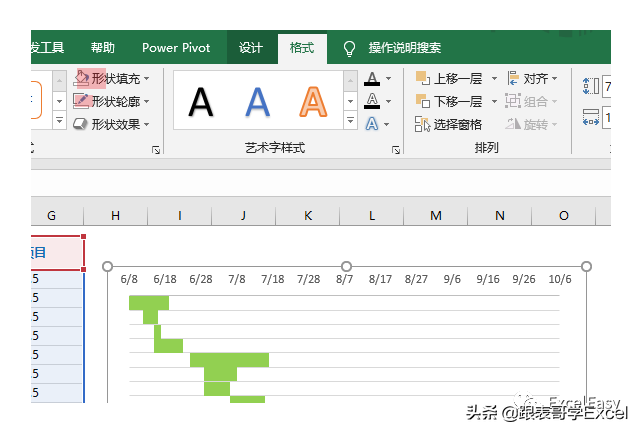
Task: Click the 7/18 axis date label
Action: [273, 279]
